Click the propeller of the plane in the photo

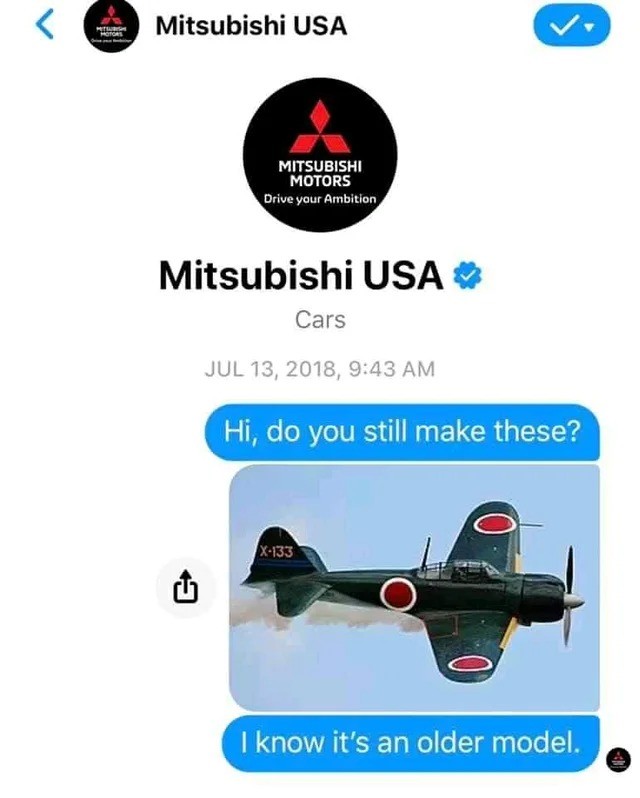coord(570,596)
